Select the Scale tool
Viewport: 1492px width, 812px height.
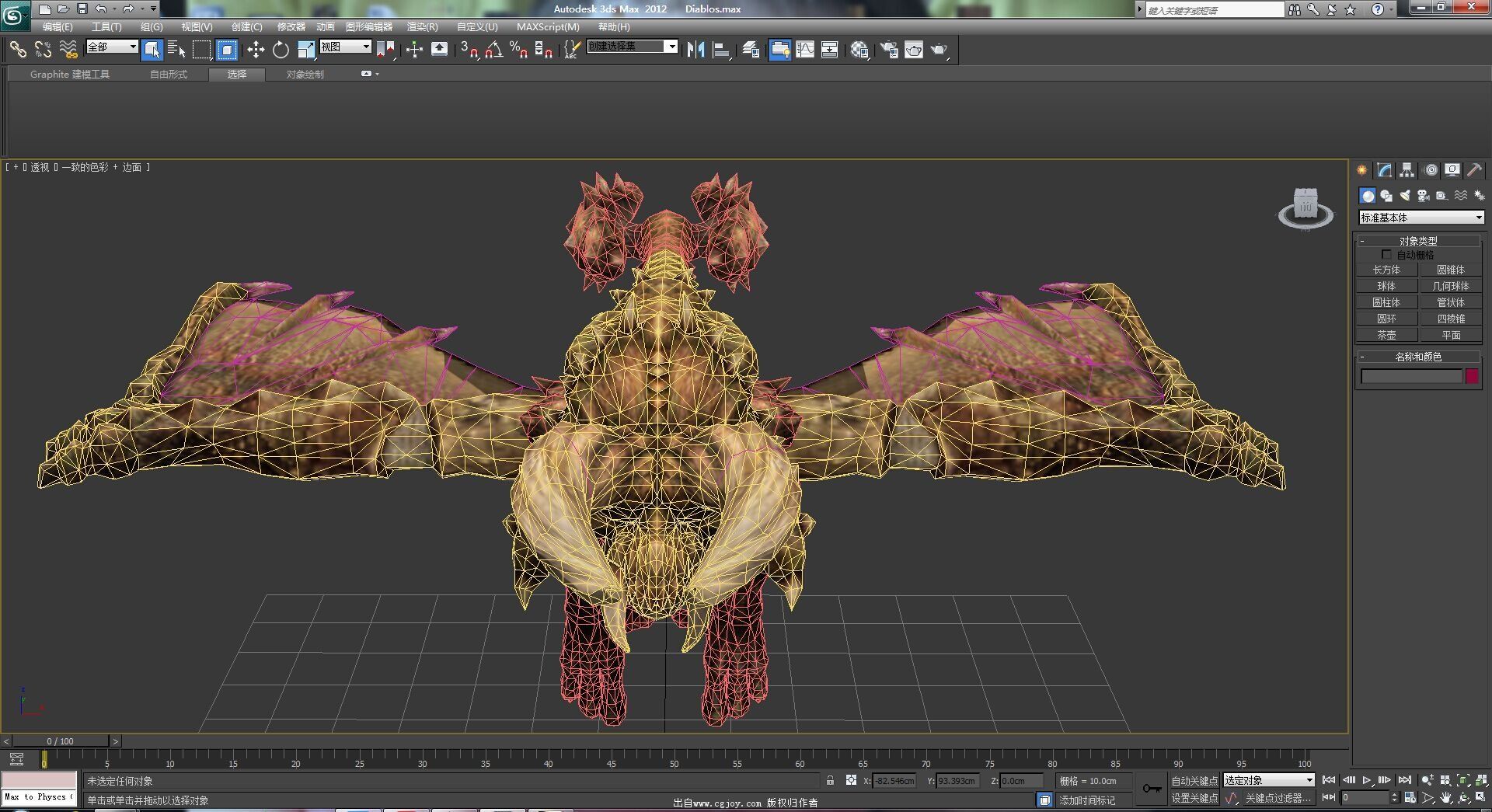[x=306, y=50]
